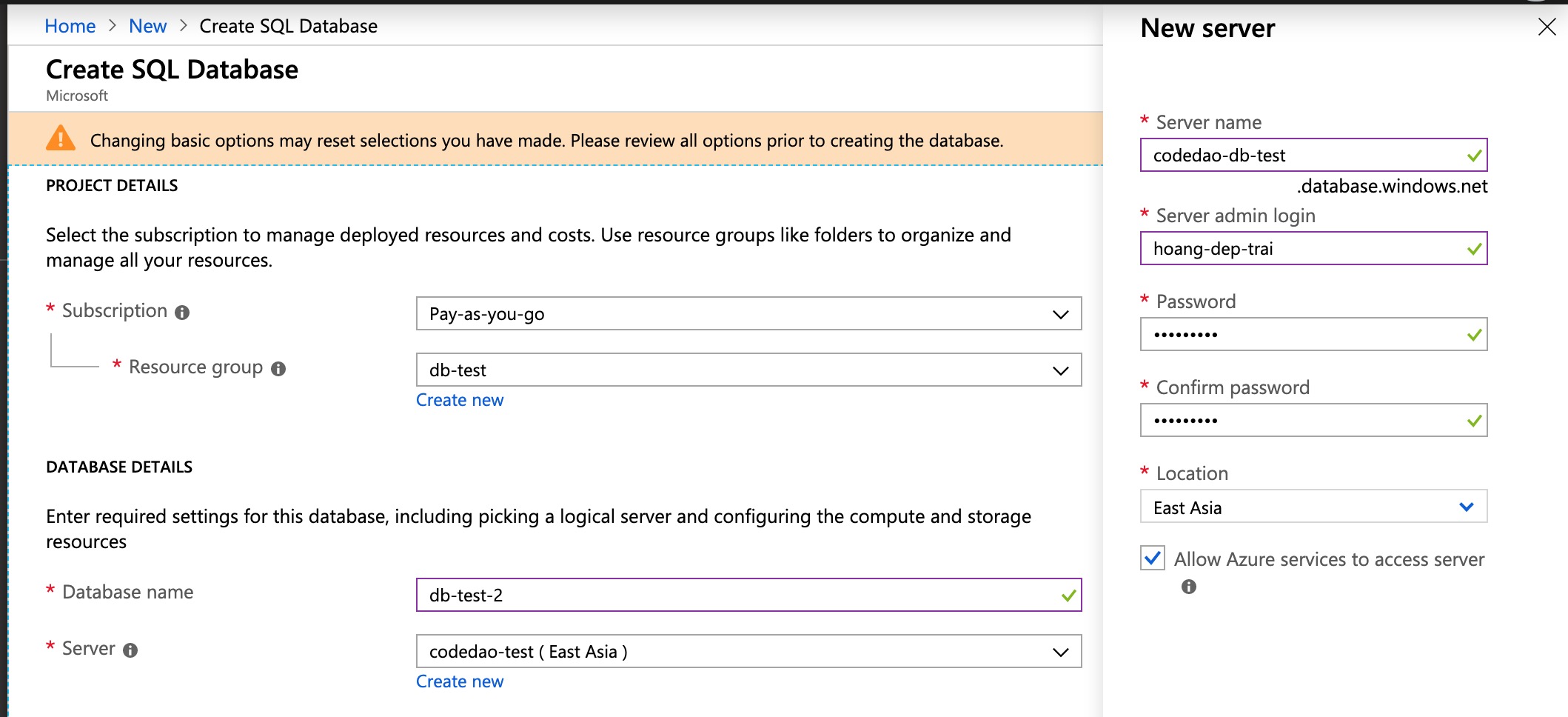Uncheck Allow Azure services to access server

coord(1153,558)
